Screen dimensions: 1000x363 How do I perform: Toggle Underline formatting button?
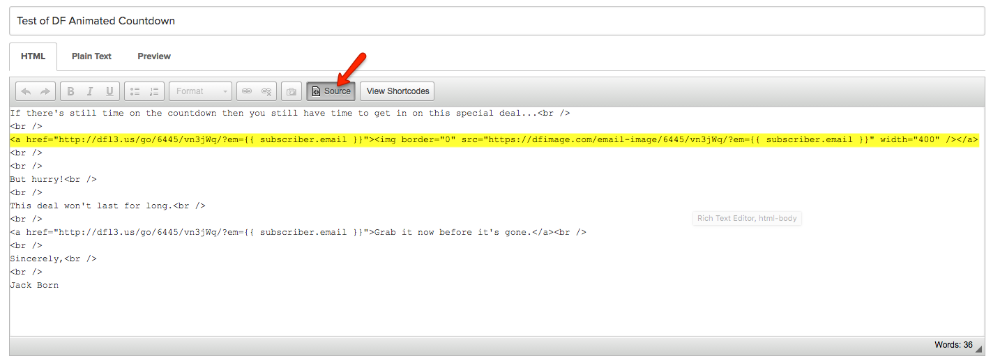pyautogui.click(x=109, y=91)
